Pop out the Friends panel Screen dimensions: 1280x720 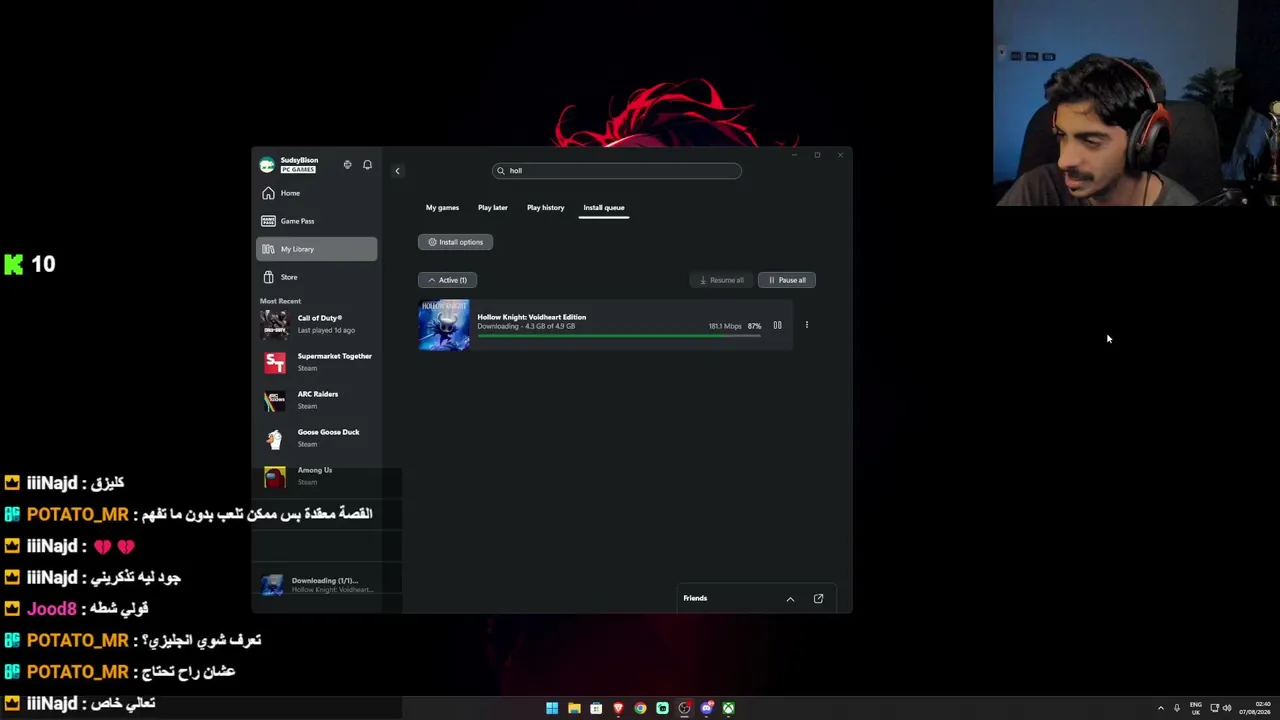[x=818, y=599]
